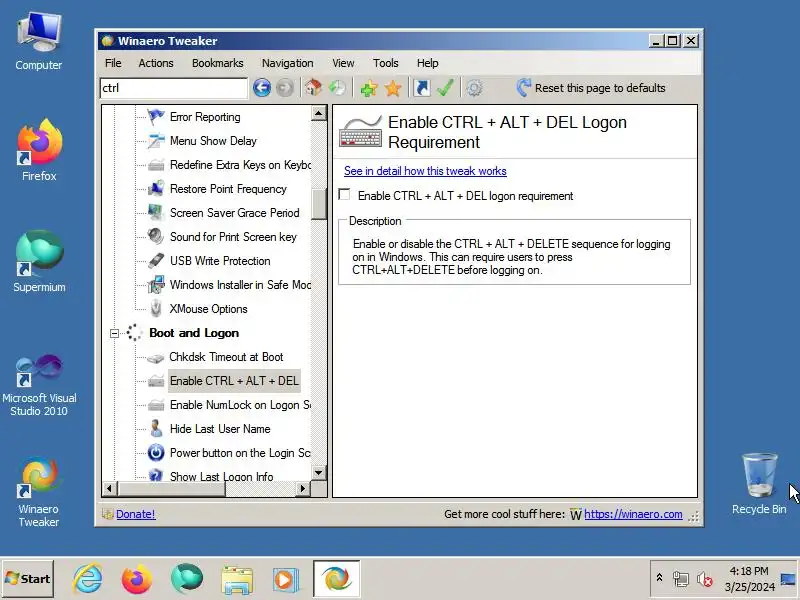800x600 pixels.
Task: Open the Help menu
Action: [427, 63]
